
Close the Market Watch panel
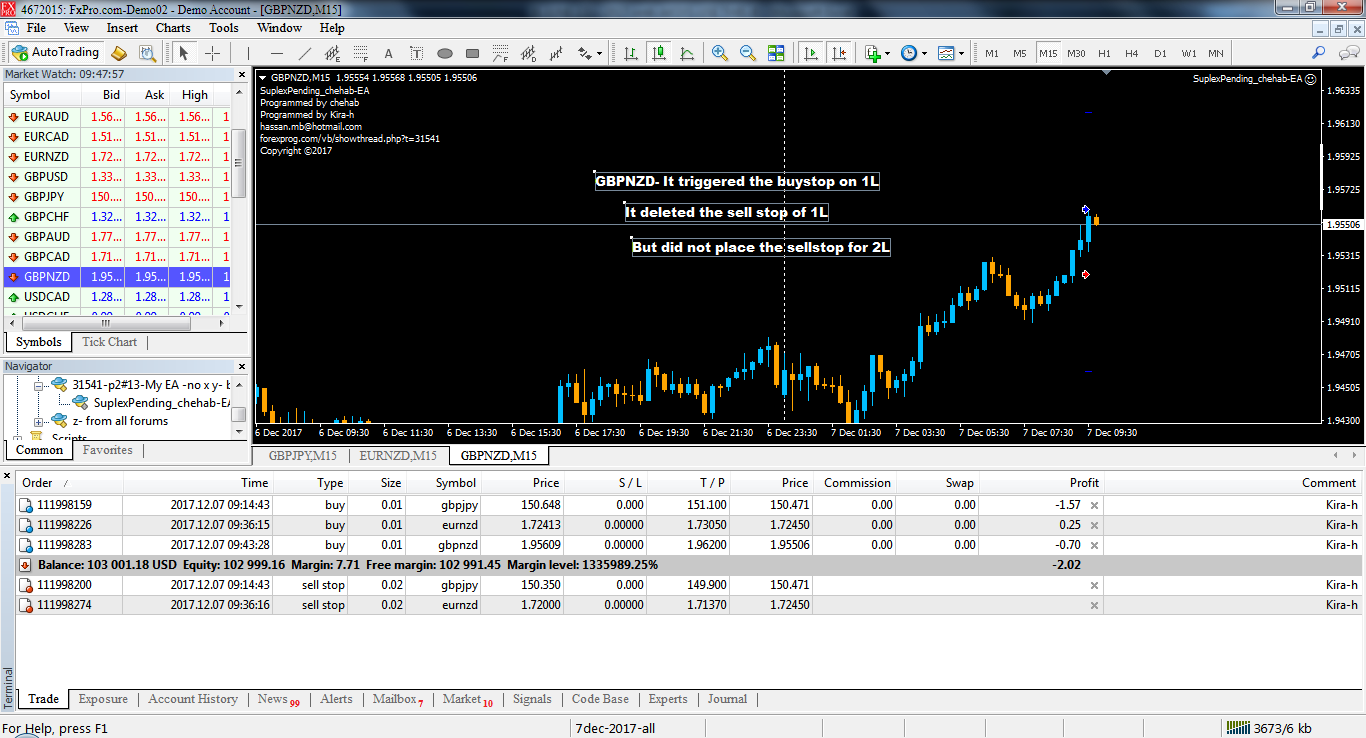click(241, 74)
